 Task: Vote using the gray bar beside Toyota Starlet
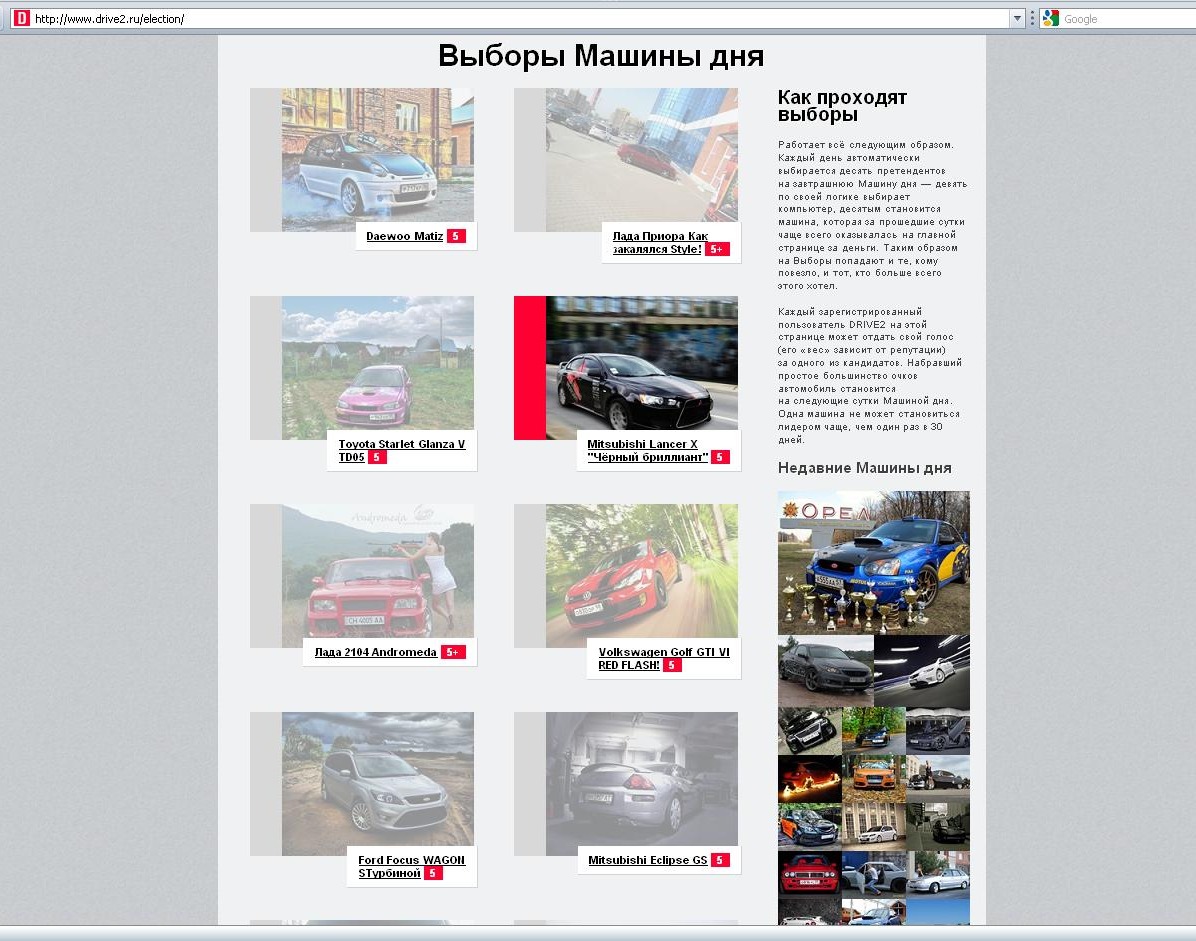click(266, 368)
